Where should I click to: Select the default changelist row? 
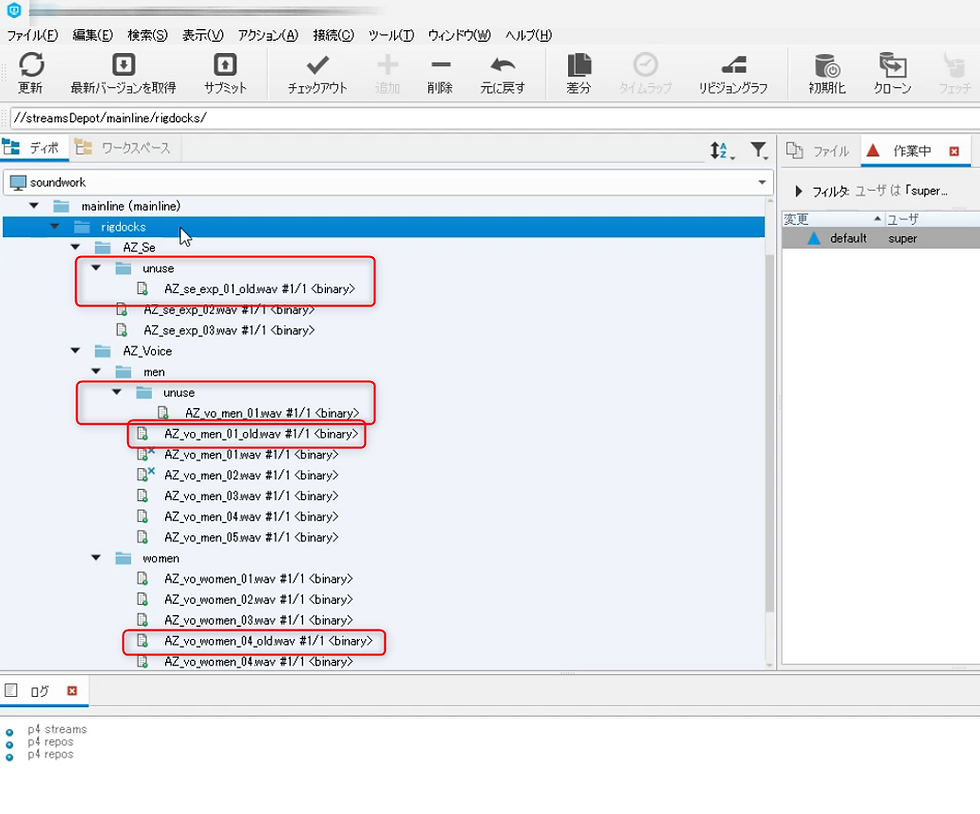[881, 238]
